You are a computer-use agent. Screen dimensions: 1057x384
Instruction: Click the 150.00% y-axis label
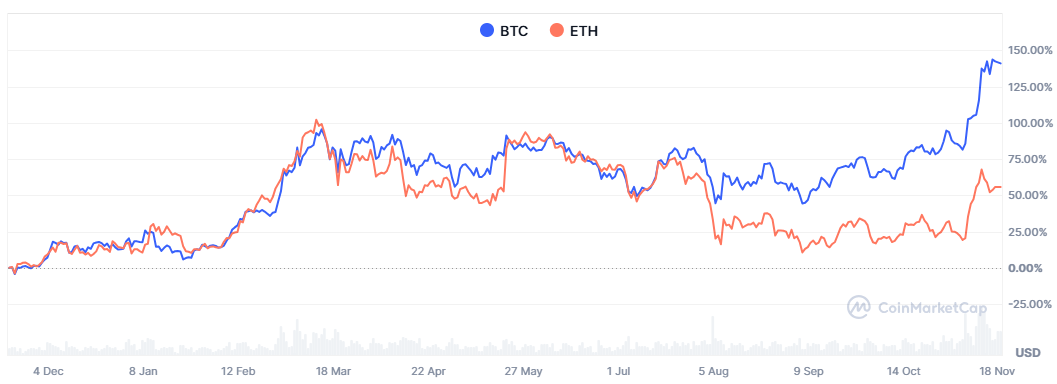pos(1029,51)
